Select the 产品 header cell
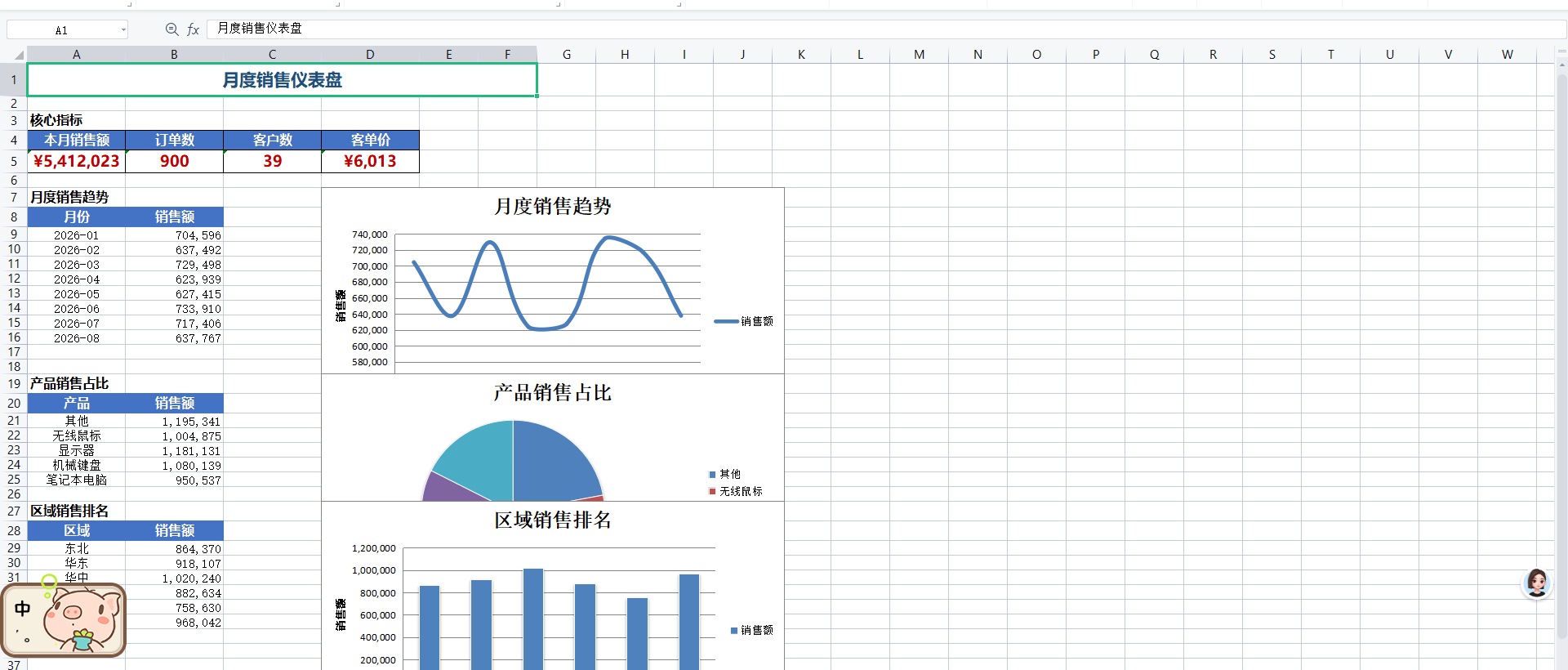Image resolution: width=1568 pixels, height=670 pixels. pos(77,404)
